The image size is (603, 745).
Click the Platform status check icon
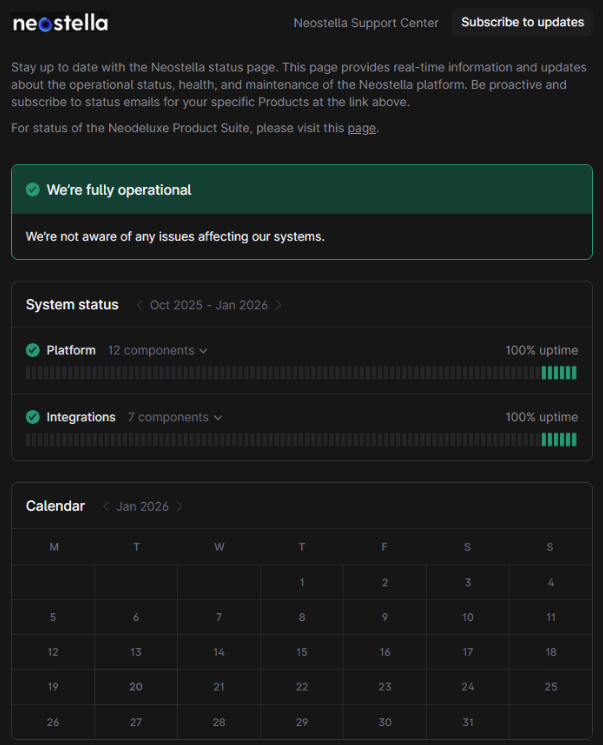coord(33,350)
